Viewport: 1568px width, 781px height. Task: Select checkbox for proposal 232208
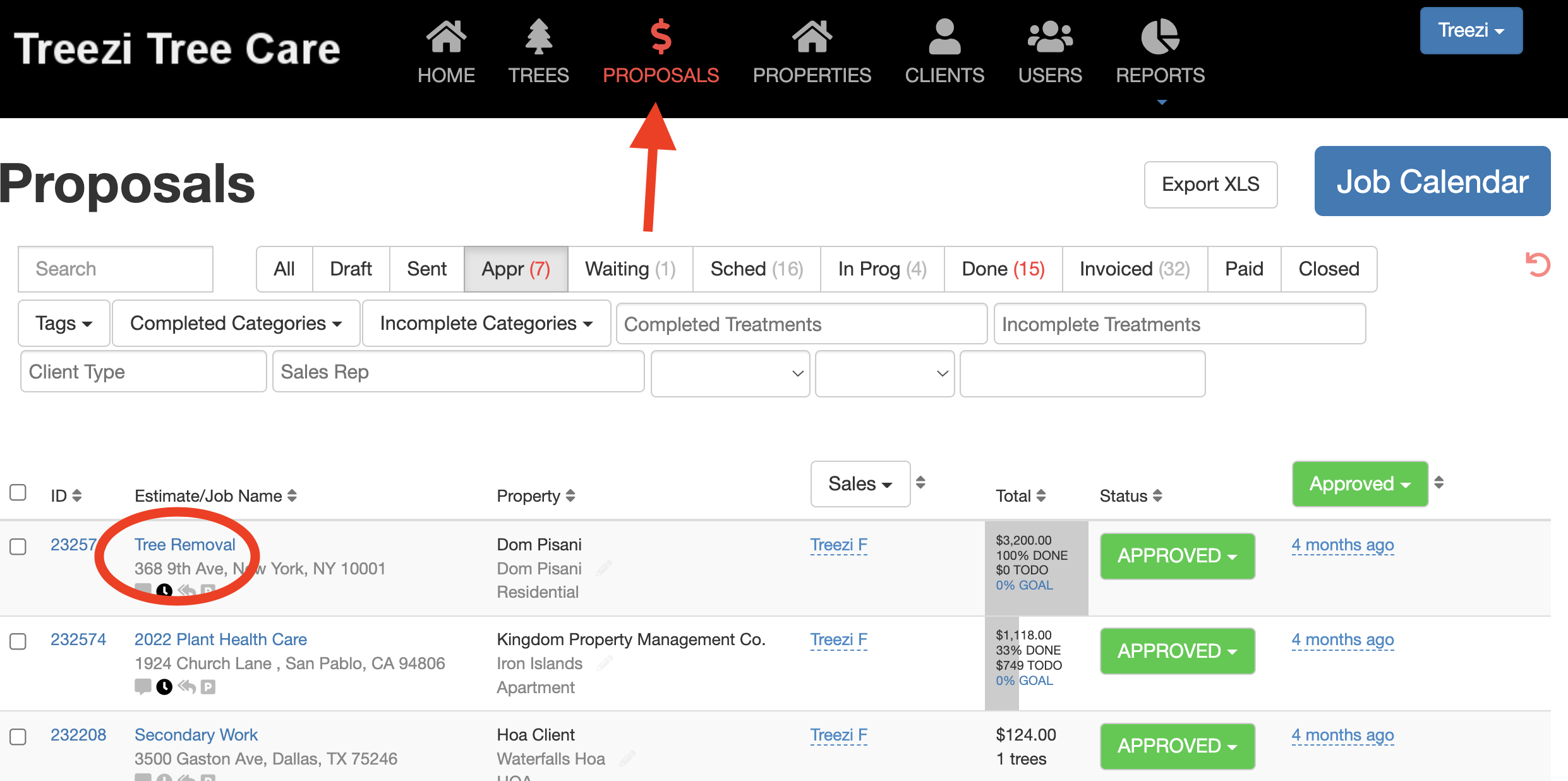tap(18, 737)
